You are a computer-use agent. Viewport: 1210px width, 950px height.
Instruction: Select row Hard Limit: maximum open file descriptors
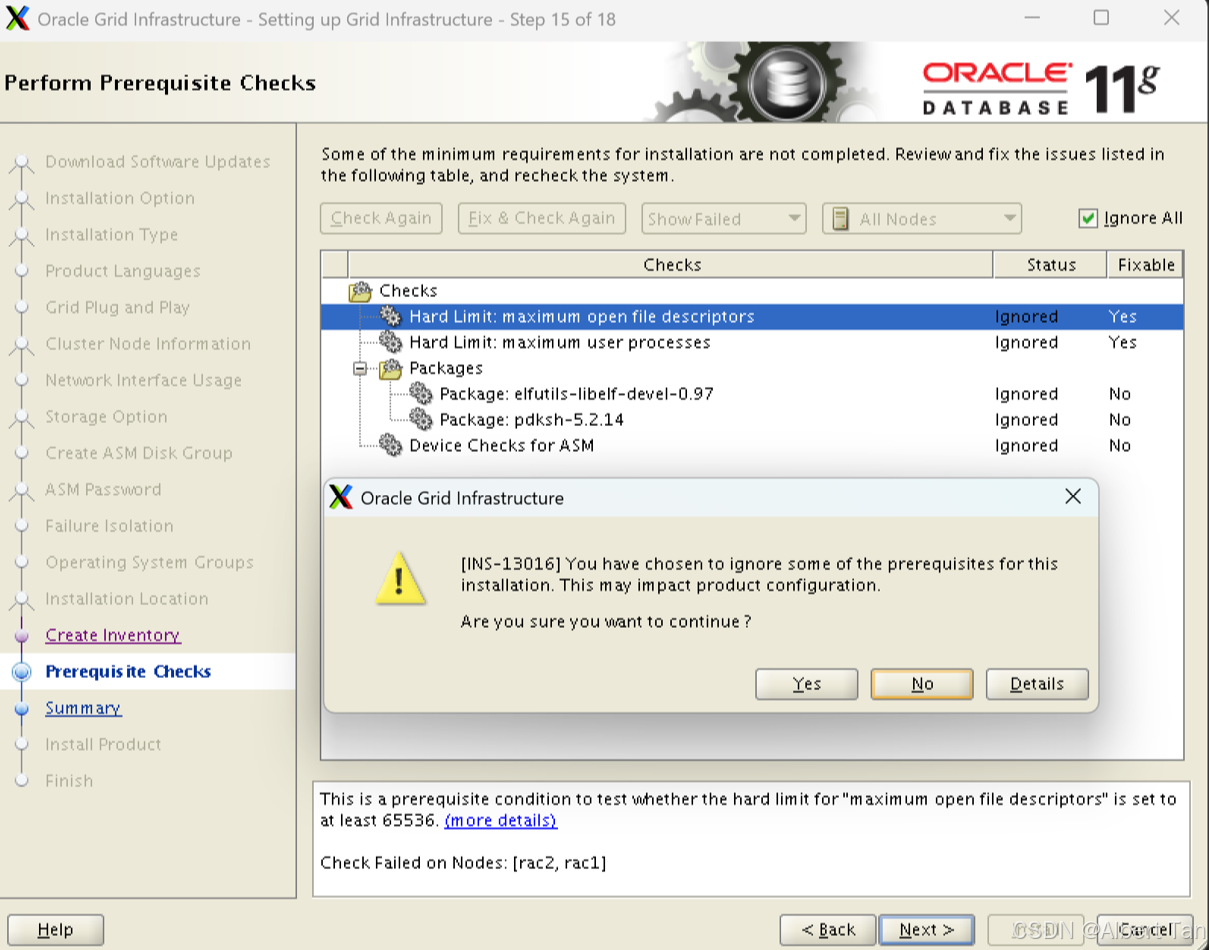point(752,317)
